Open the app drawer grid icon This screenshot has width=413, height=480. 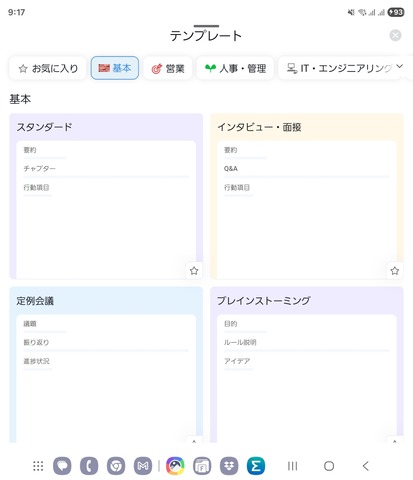coord(38,466)
